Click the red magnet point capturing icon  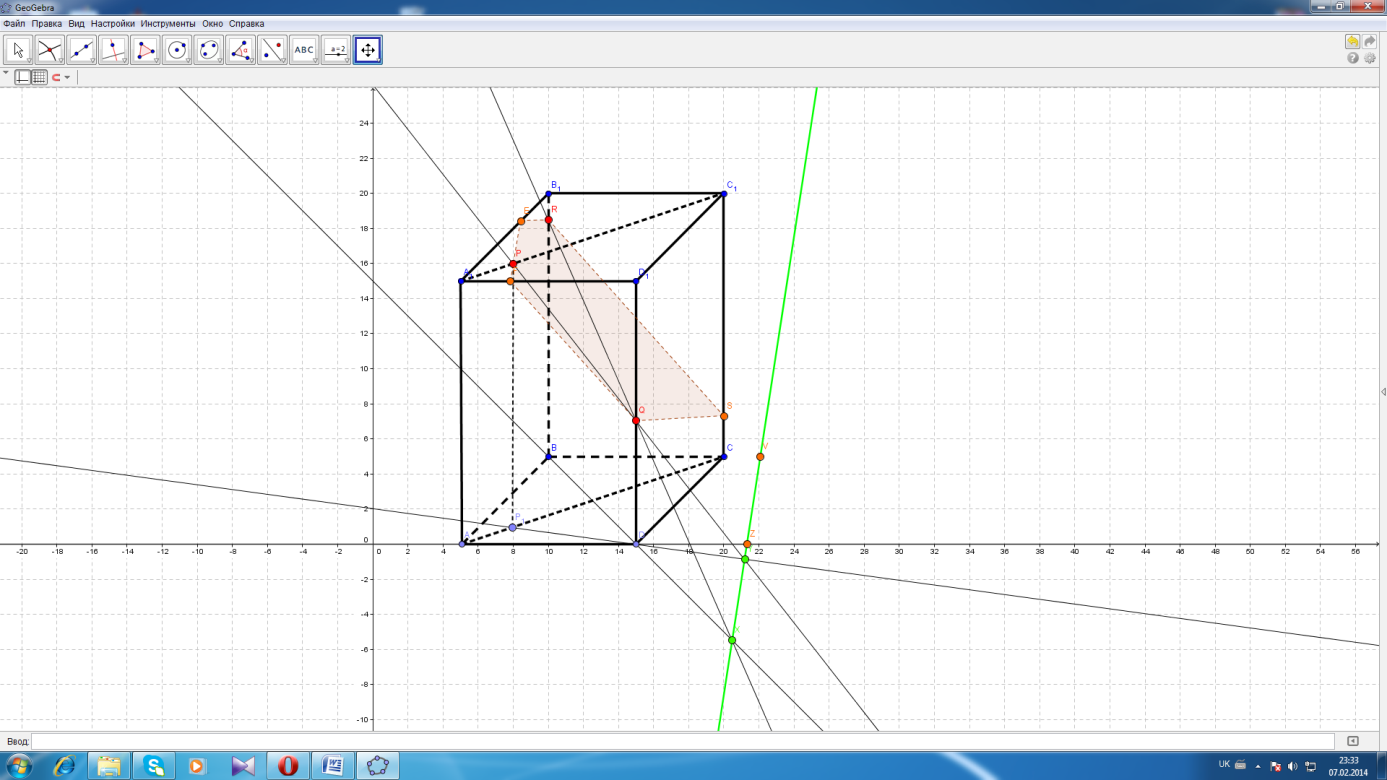[x=57, y=77]
